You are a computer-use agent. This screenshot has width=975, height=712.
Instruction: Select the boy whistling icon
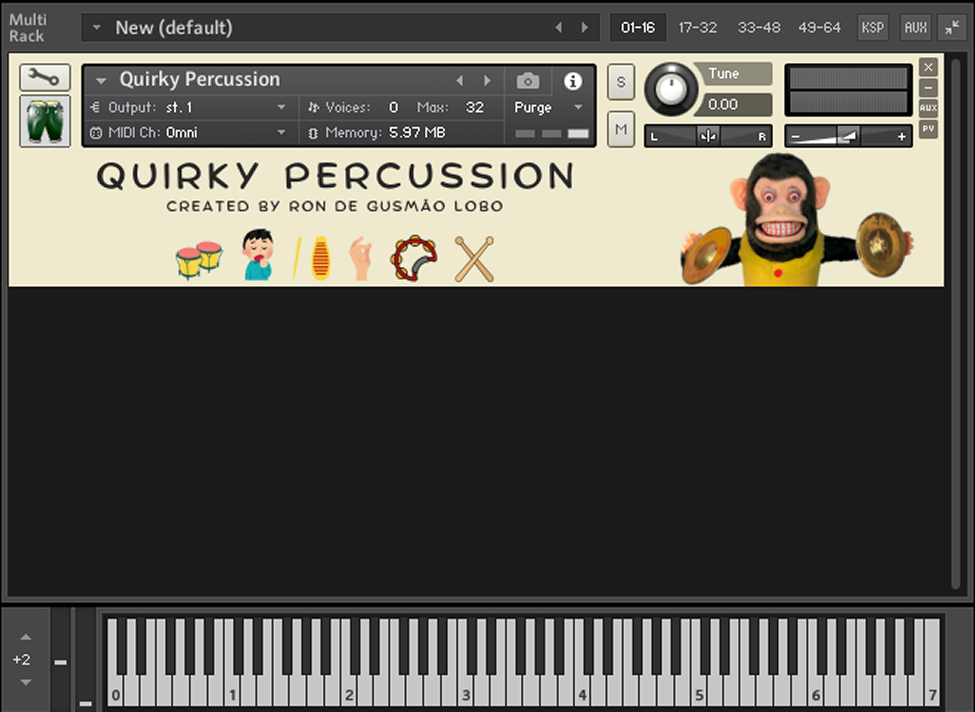(x=258, y=255)
